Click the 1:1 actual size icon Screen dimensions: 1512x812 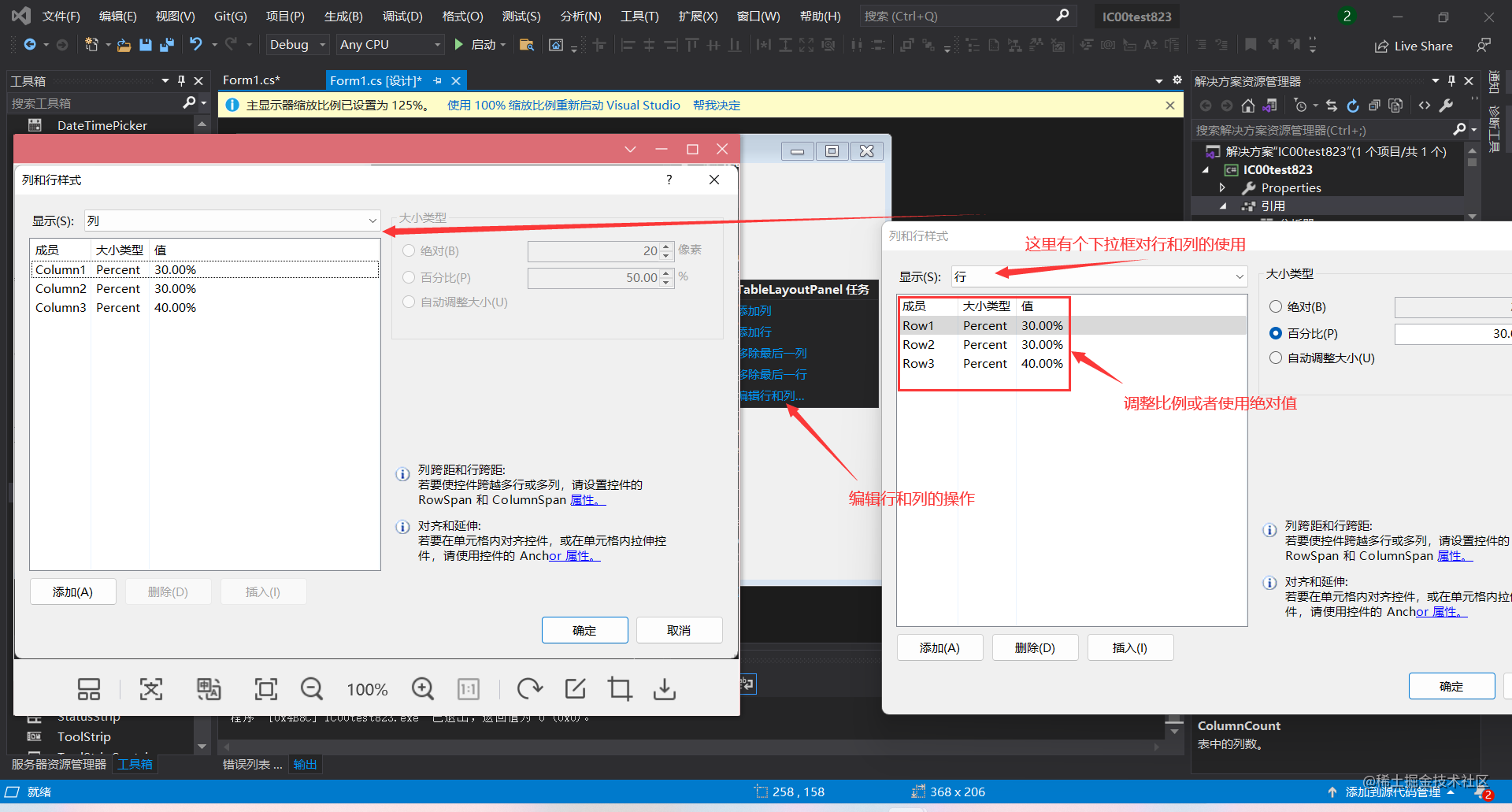click(468, 688)
